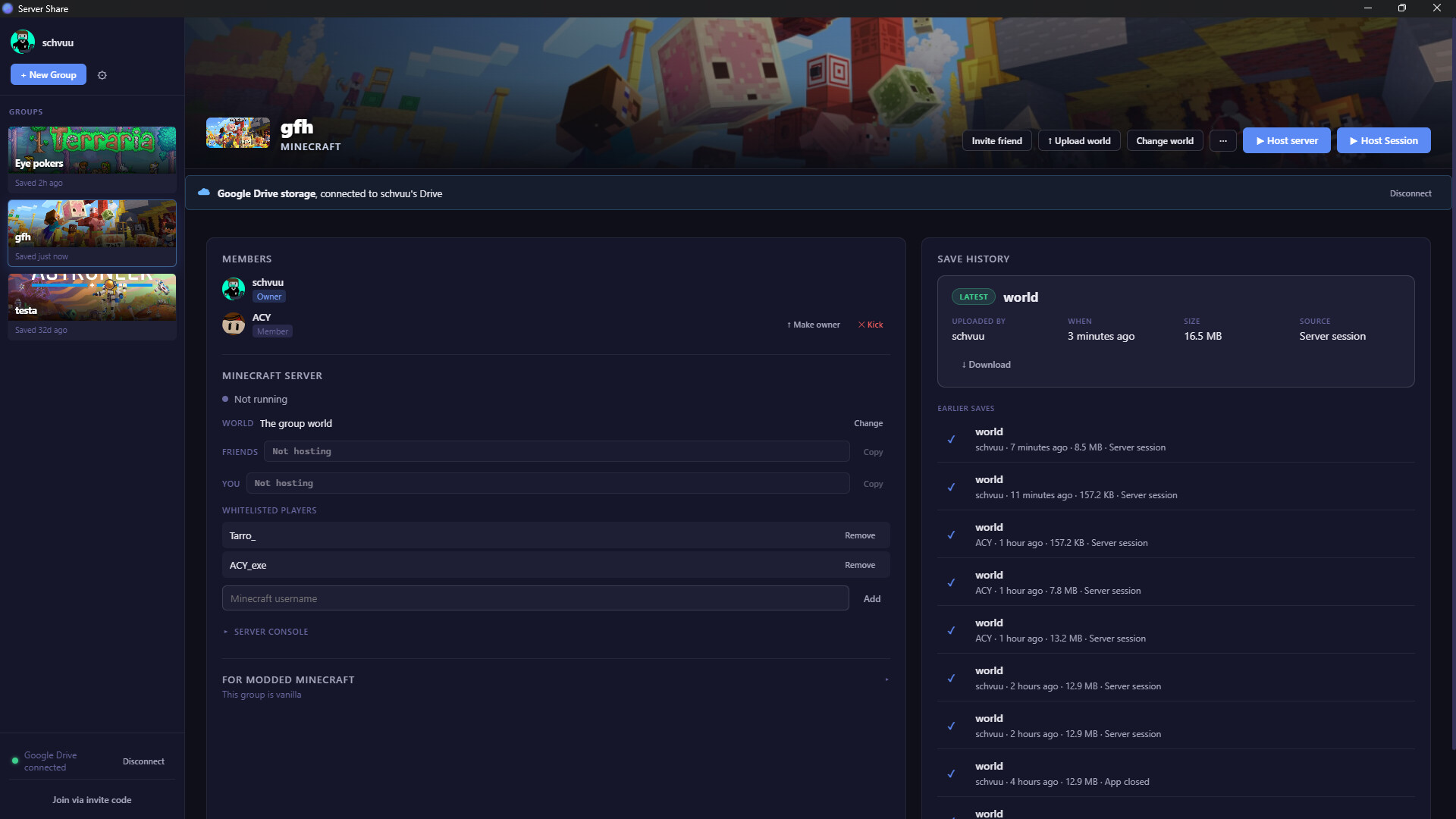This screenshot has width=1456, height=819.
Task: Click checkmark on 8.5 MB world save
Action: (951, 439)
